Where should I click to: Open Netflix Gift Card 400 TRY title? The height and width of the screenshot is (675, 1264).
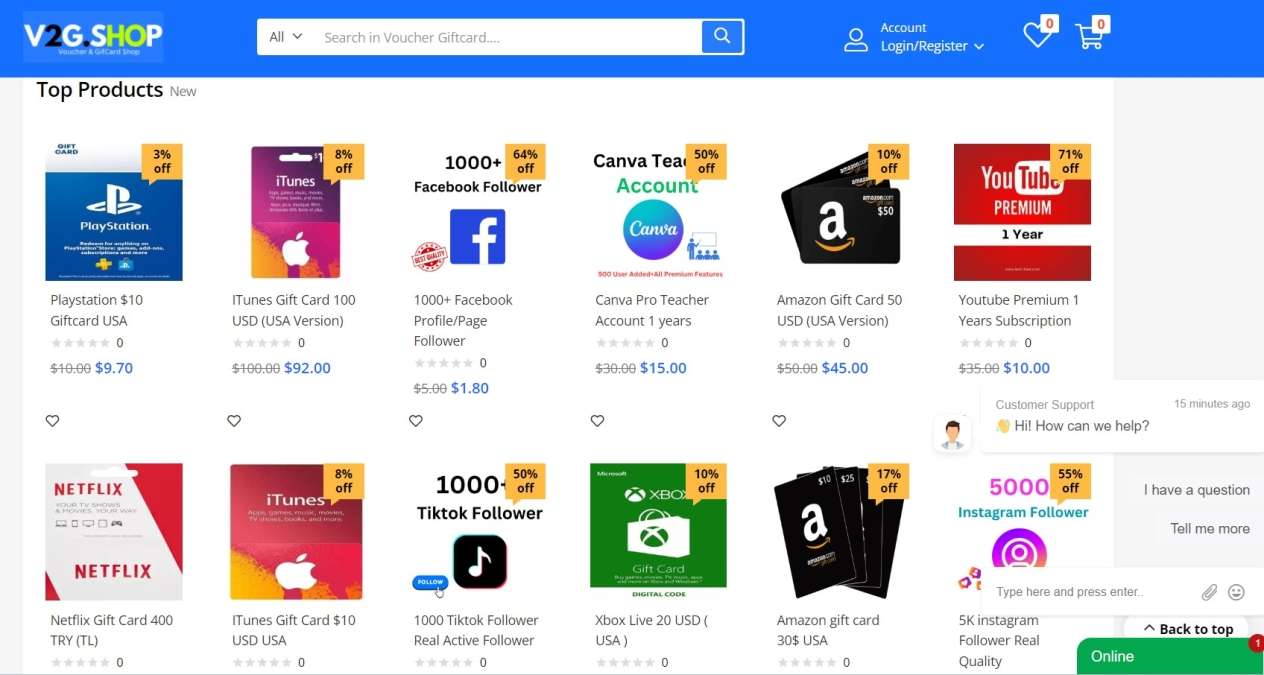click(111, 630)
